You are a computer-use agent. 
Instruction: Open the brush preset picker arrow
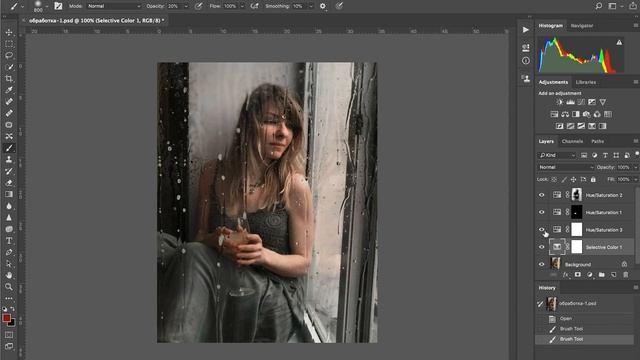(47, 6)
